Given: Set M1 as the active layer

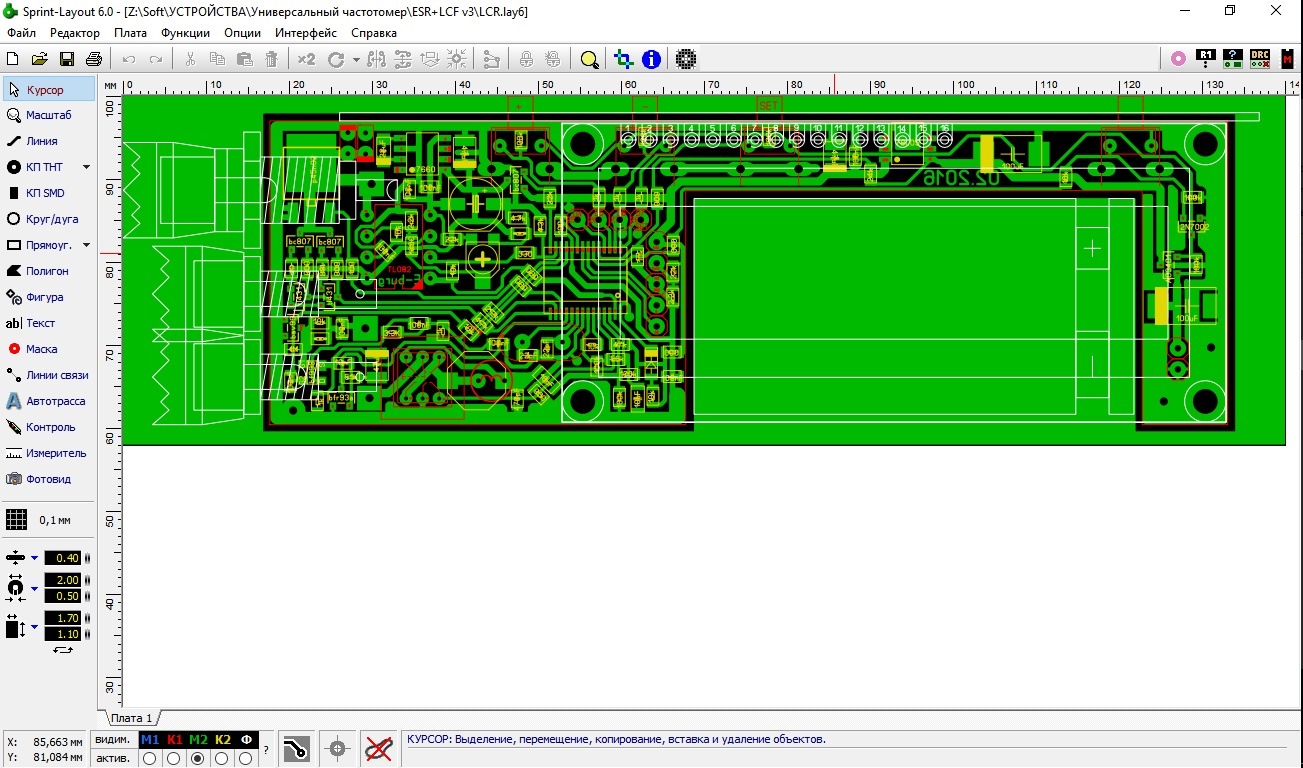Looking at the screenshot, I should 150,759.
